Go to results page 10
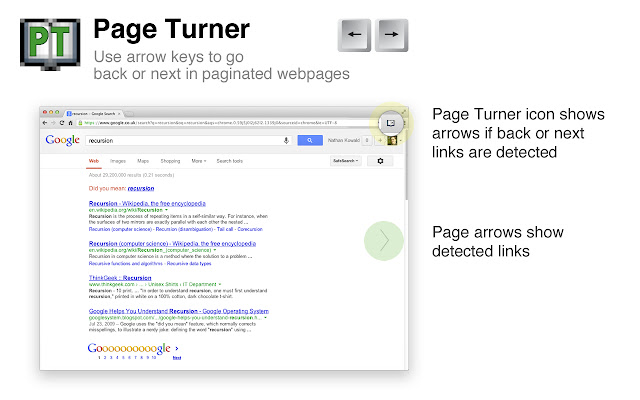Image resolution: width=640 pixels, height=400 pixels. [154, 358]
